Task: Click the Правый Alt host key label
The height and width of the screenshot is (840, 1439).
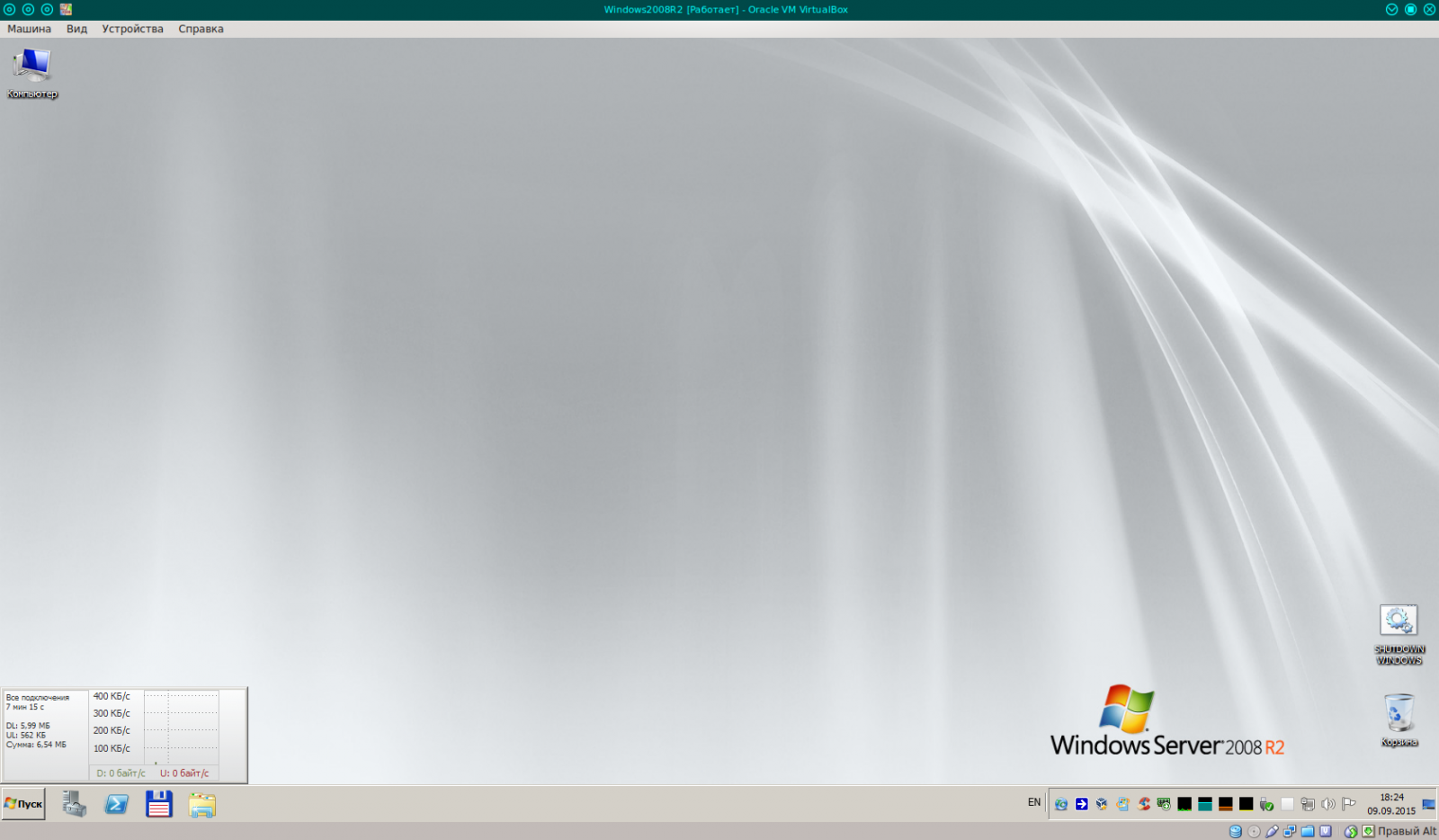Action: pos(1407,831)
